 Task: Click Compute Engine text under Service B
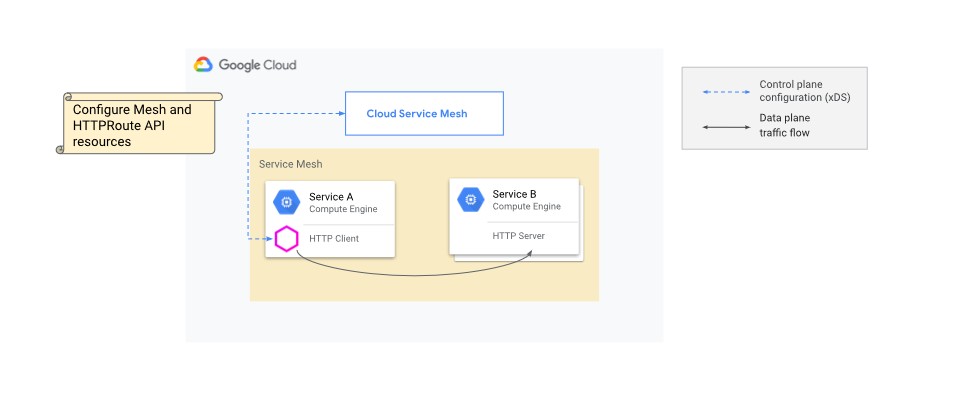526,206
